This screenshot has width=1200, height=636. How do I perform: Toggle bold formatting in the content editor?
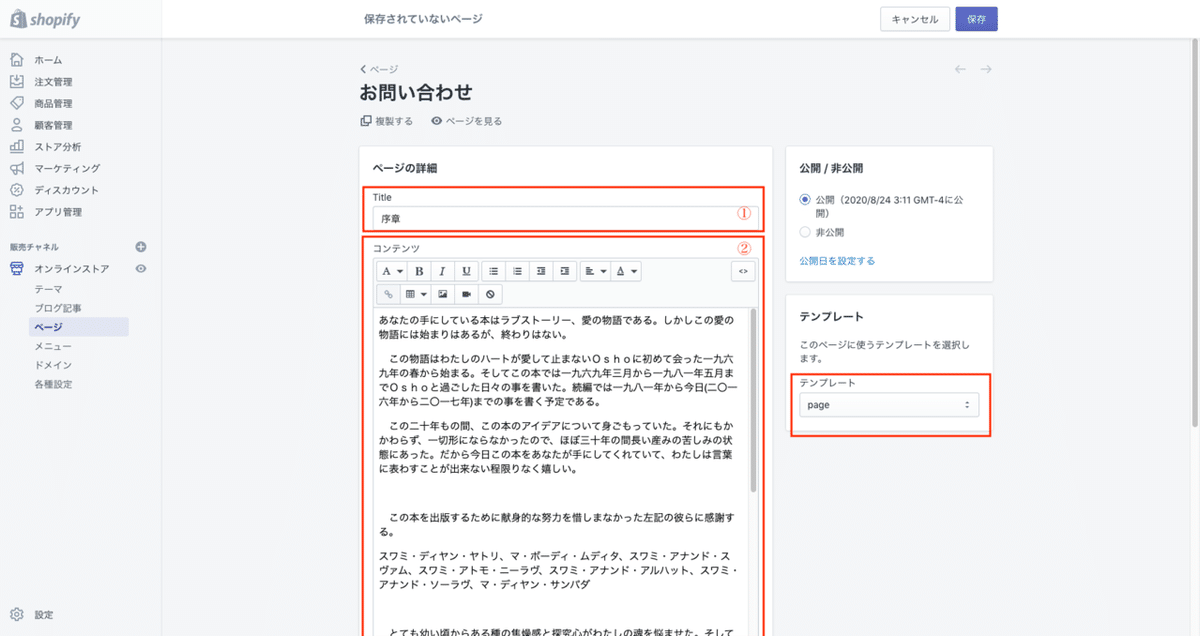coord(420,270)
